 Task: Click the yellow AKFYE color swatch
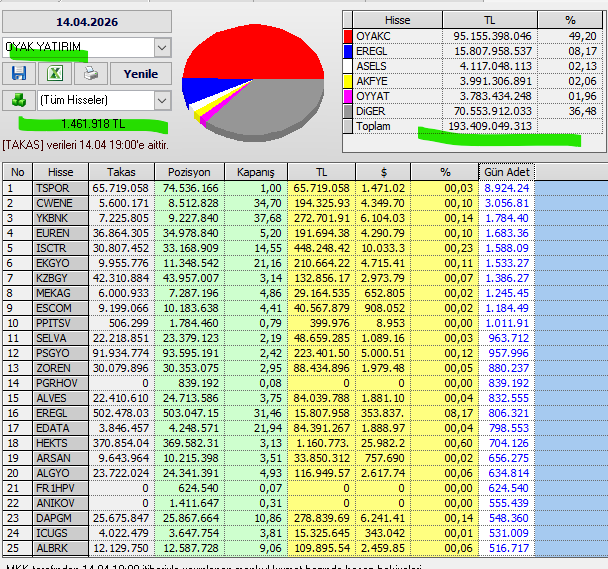pos(348,81)
